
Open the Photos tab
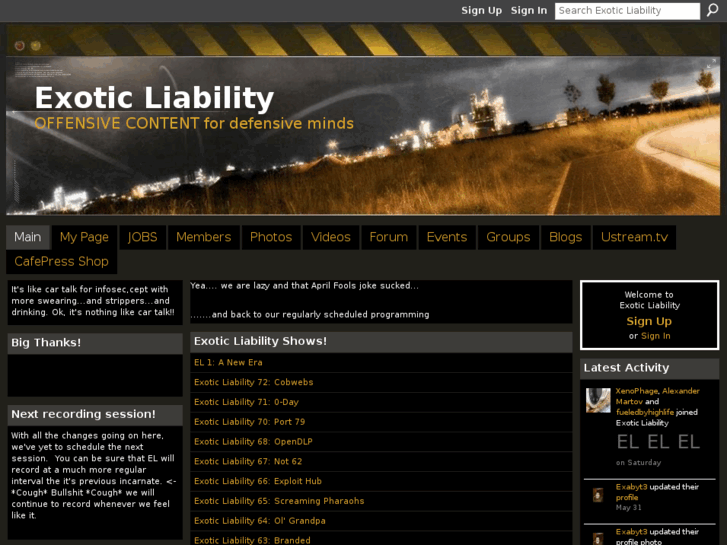271,237
